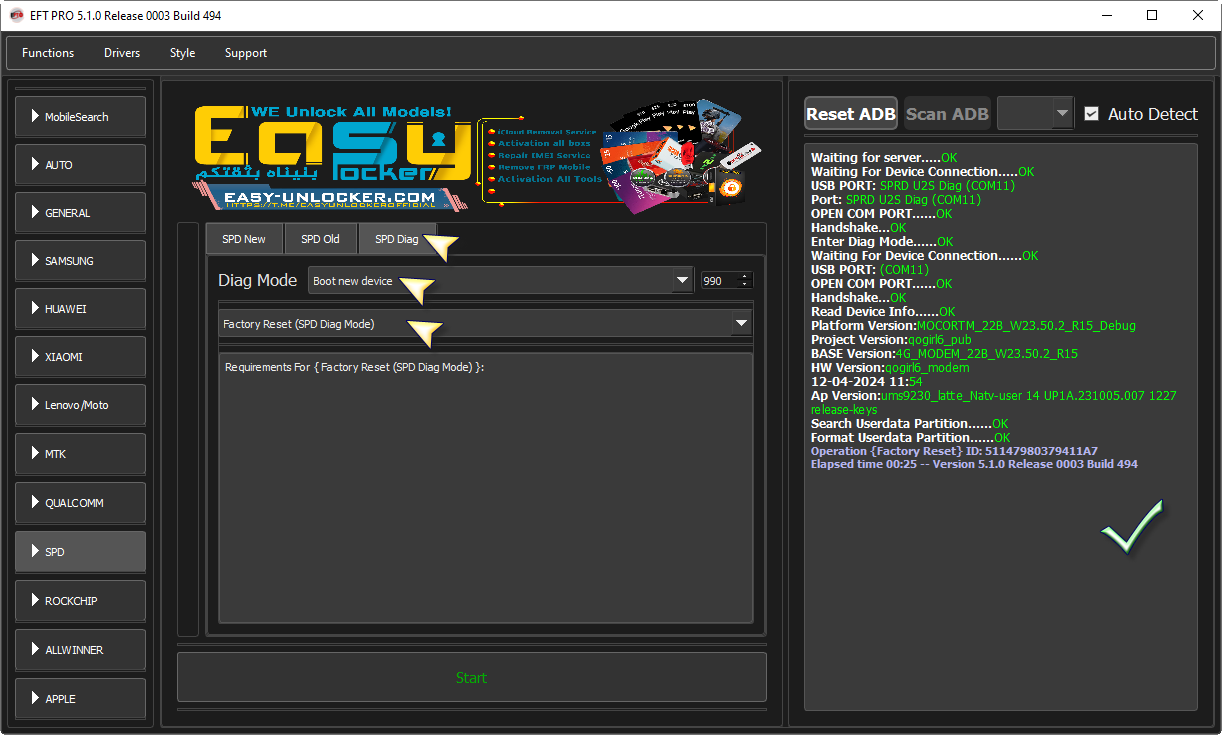This screenshot has height=735, width=1222.
Task: Click the HW Version log line
Action: (x=890, y=368)
